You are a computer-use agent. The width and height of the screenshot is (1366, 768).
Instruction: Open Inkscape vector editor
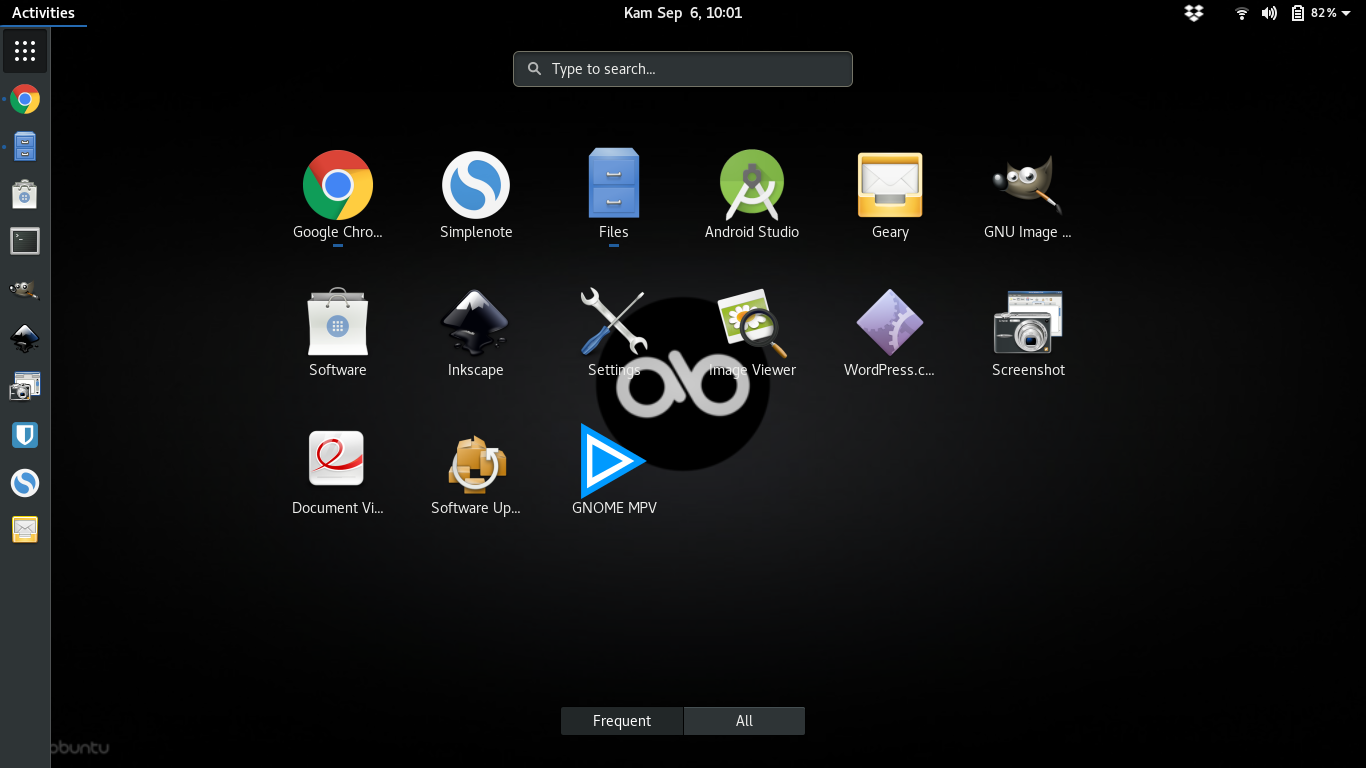(x=475, y=322)
